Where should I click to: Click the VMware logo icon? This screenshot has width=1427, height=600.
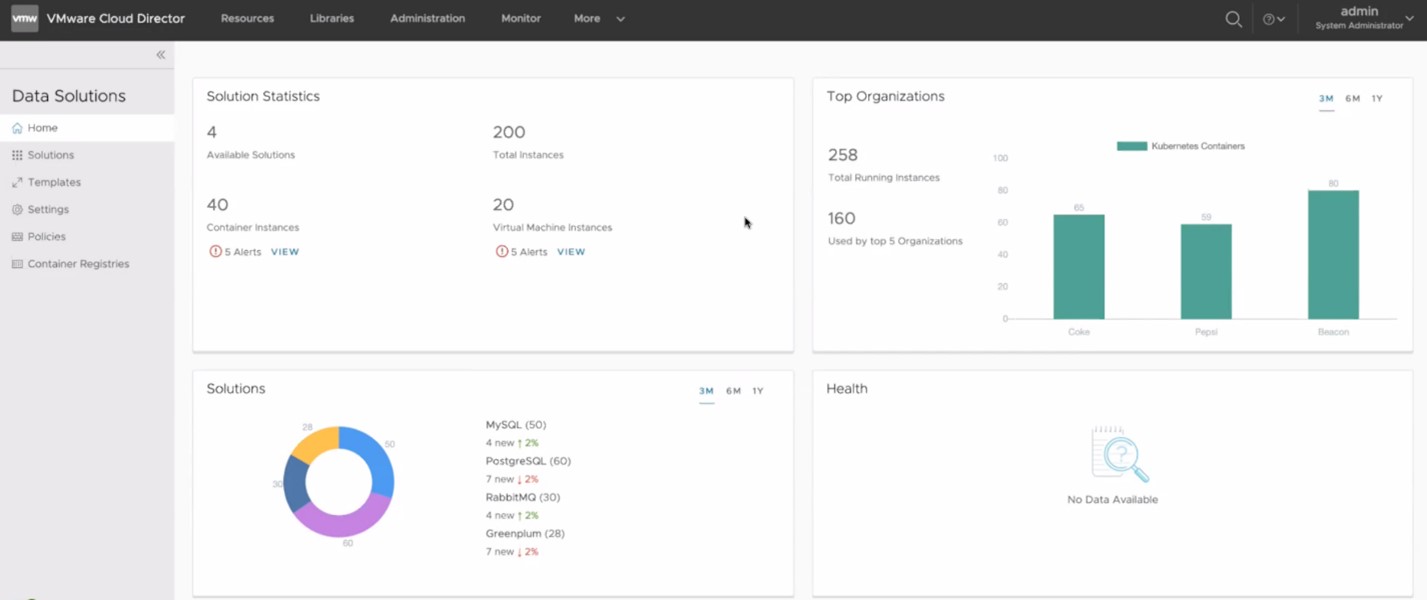pos(24,18)
